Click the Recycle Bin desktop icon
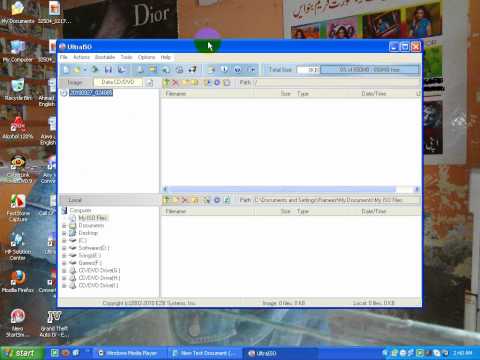 pyautogui.click(x=18, y=89)
